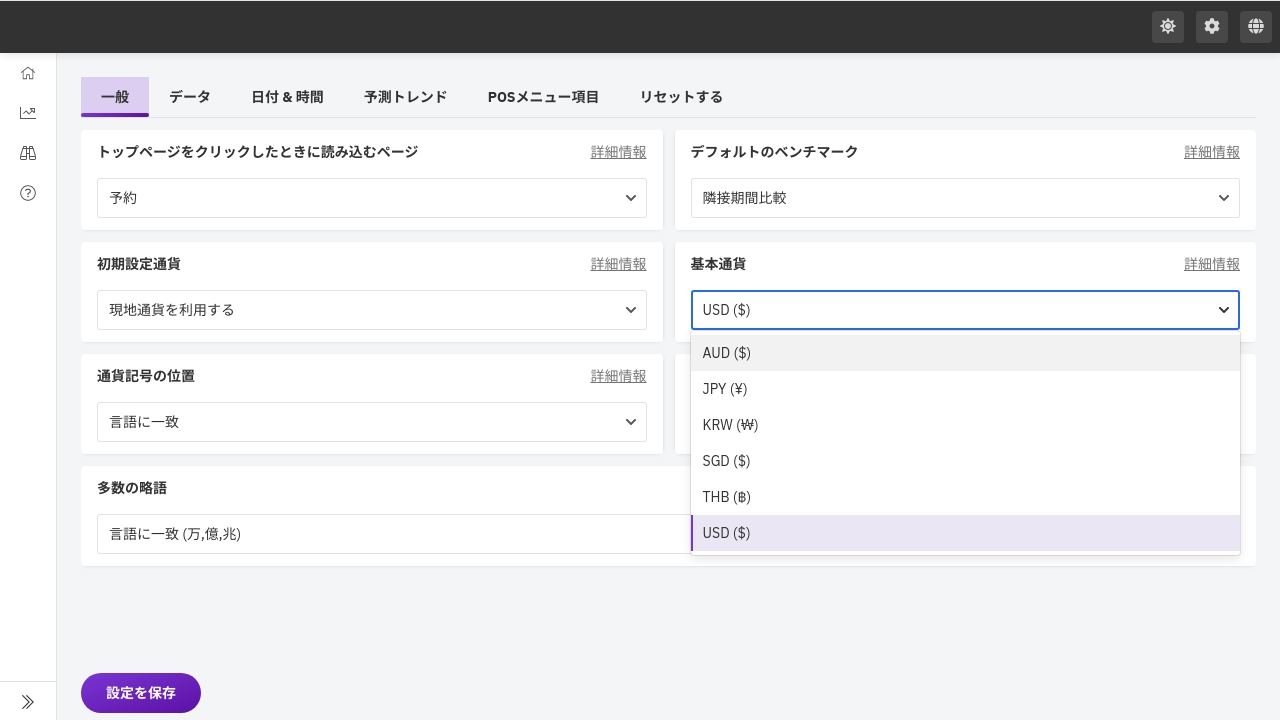
Task: Open the help question mark icon
Action: (x=28, y=193)
